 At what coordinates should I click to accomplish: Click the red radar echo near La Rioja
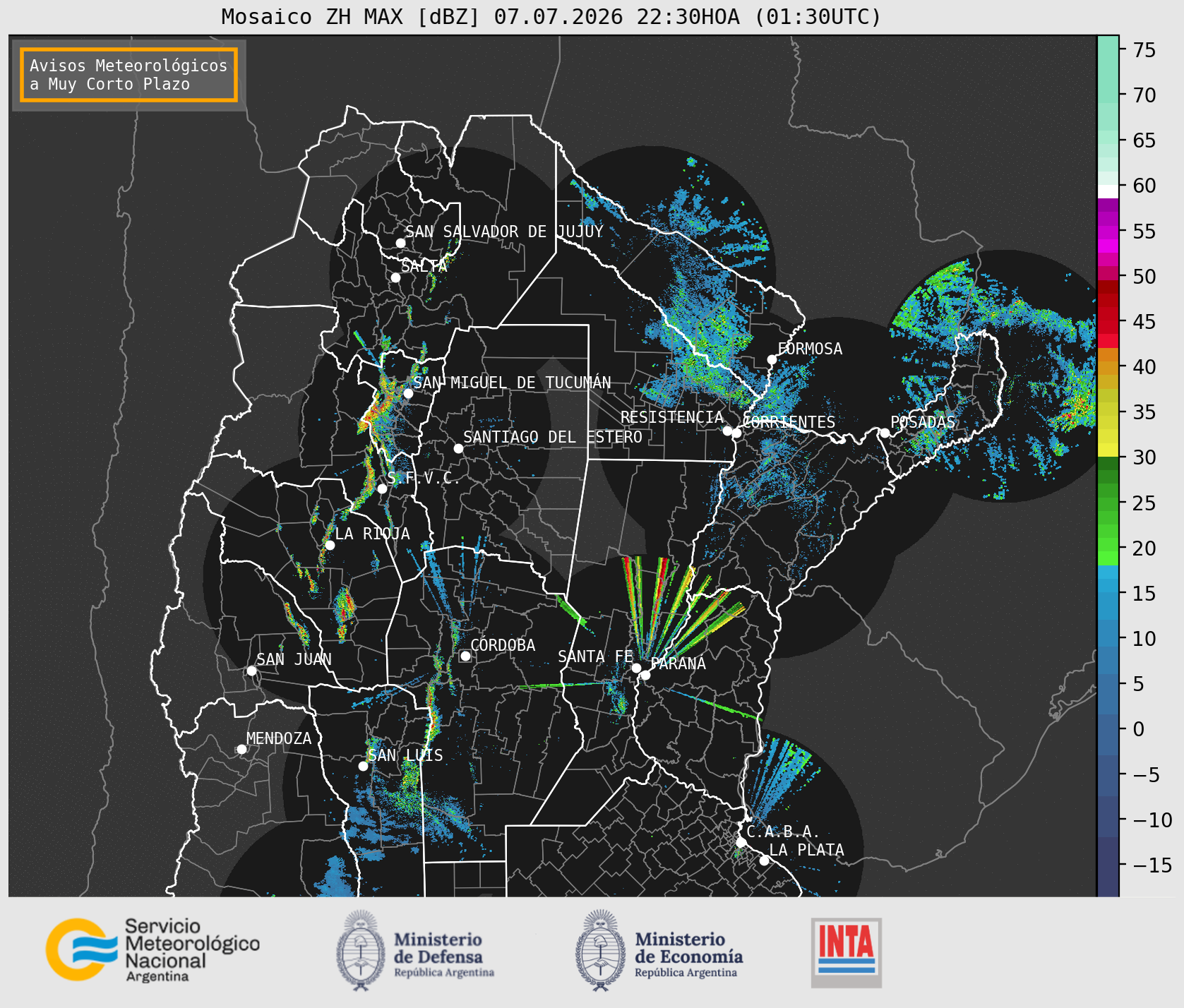[x=344, y=606]
